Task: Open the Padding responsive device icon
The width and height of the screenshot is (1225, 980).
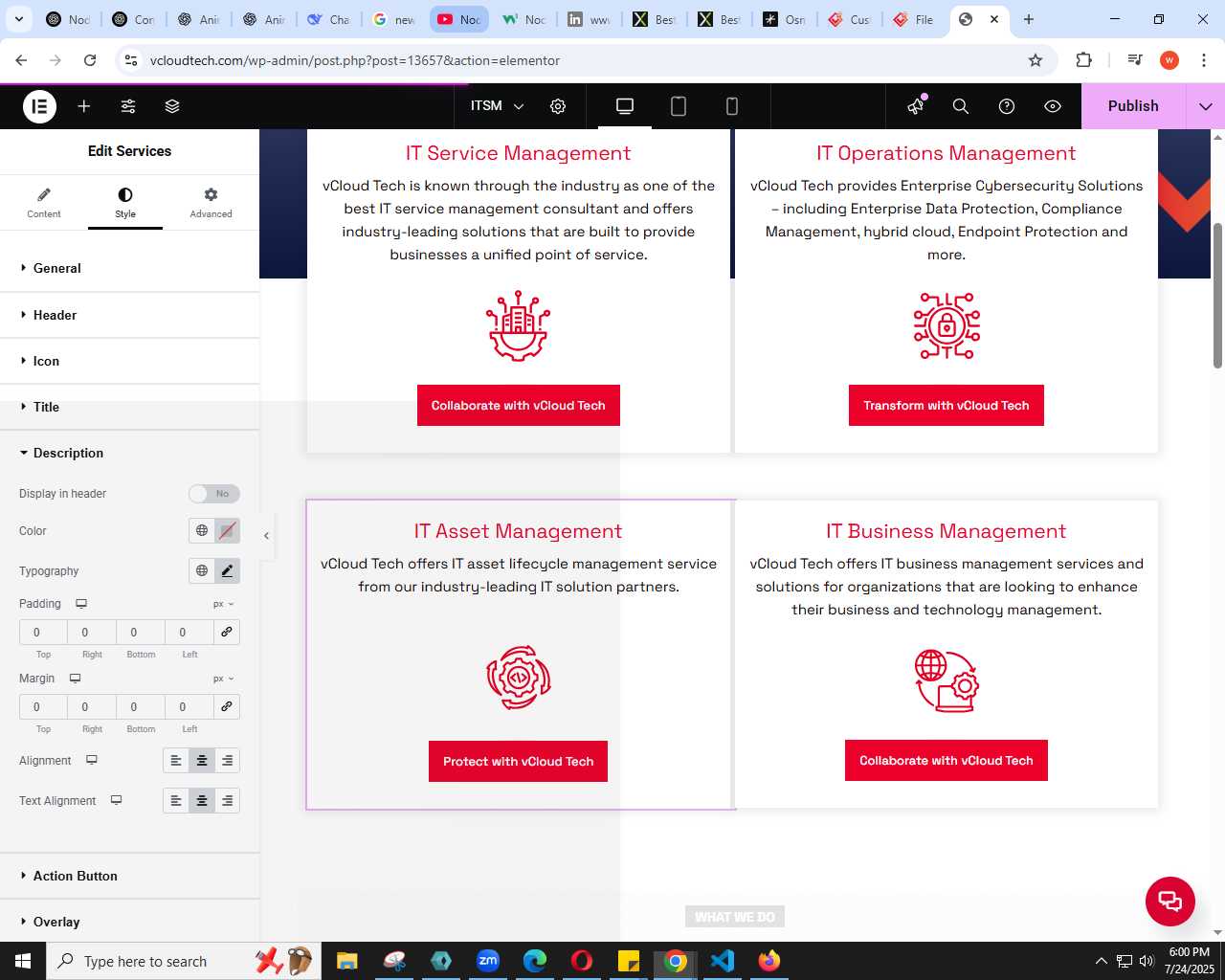Action: (x=81, y=604)
